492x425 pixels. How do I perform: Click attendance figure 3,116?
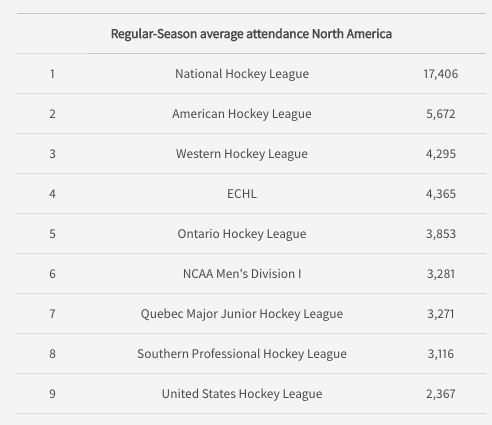pyautogui.click(x=441, y=354)
